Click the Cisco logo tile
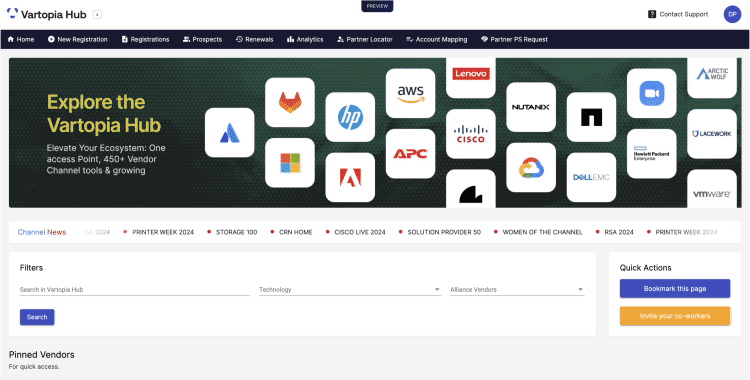 471,134
